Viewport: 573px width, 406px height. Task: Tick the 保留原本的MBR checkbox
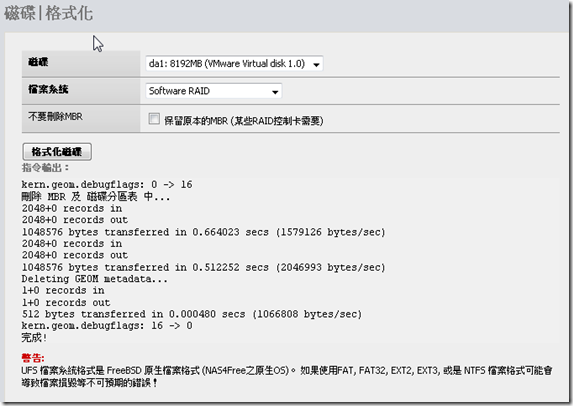coord(154,119)
